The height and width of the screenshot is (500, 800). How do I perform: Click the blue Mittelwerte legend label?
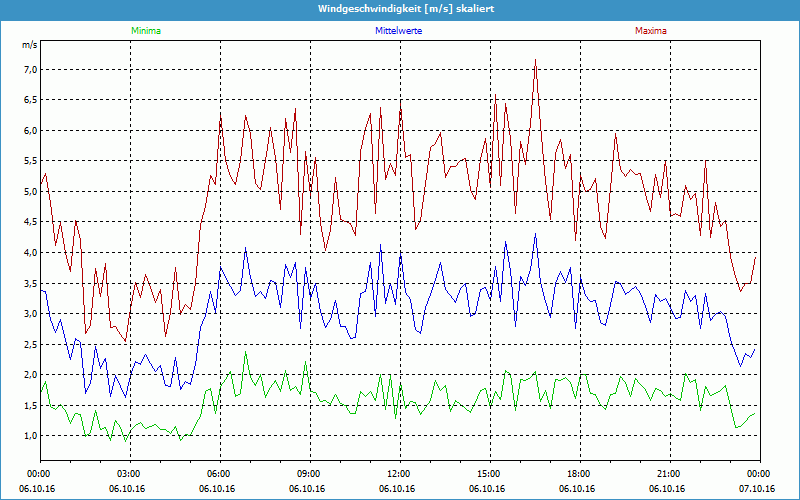[x=398, y=31]
